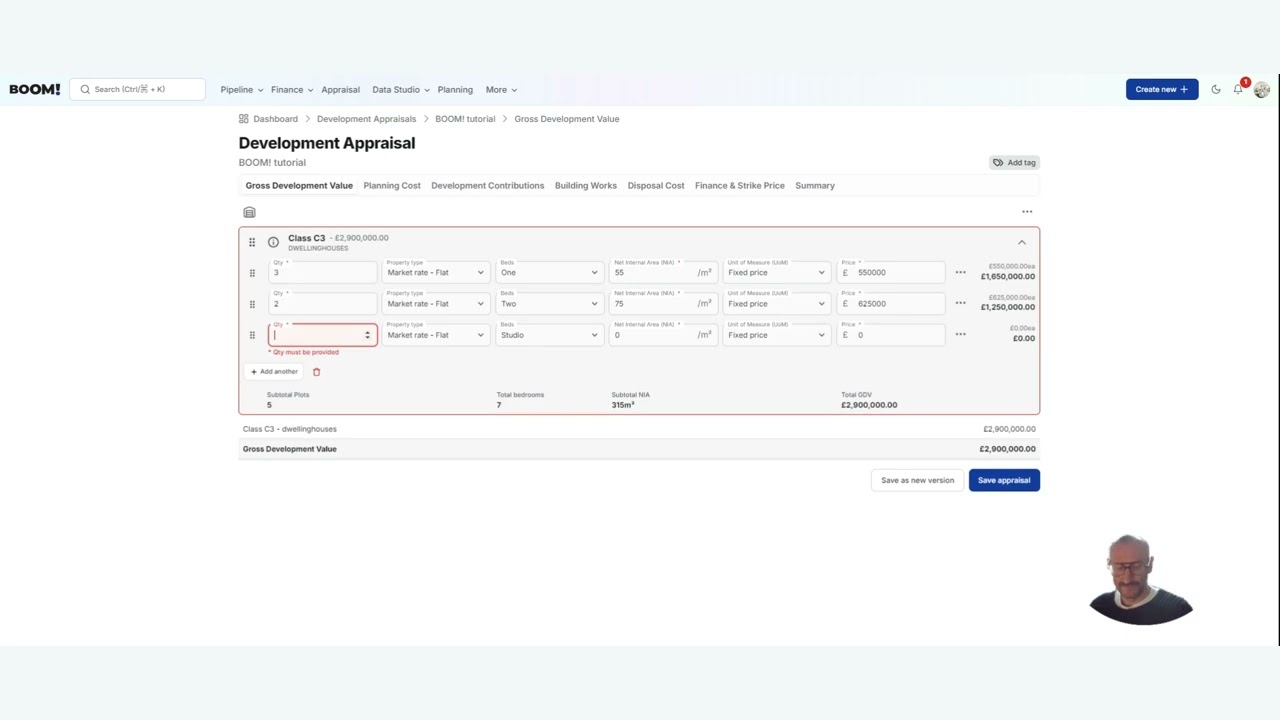Open Unit of Measure dropdown in the Studio row
Screen dimensions: 1280x720
point(777,334)
